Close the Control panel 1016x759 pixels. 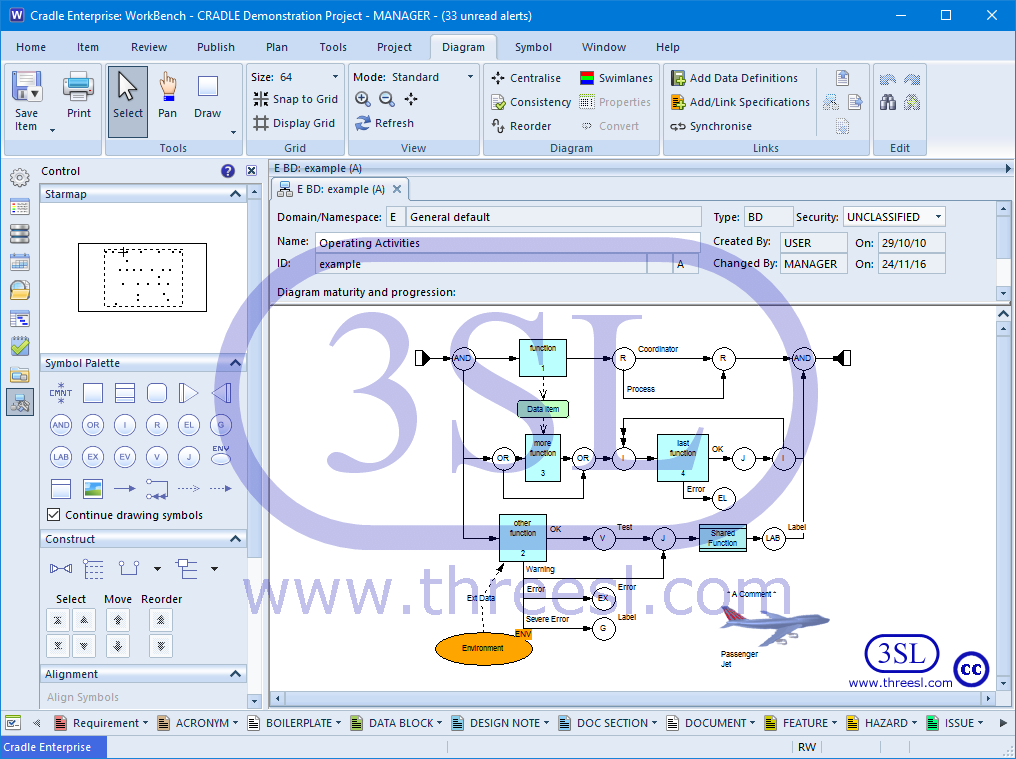pos(251,171)
